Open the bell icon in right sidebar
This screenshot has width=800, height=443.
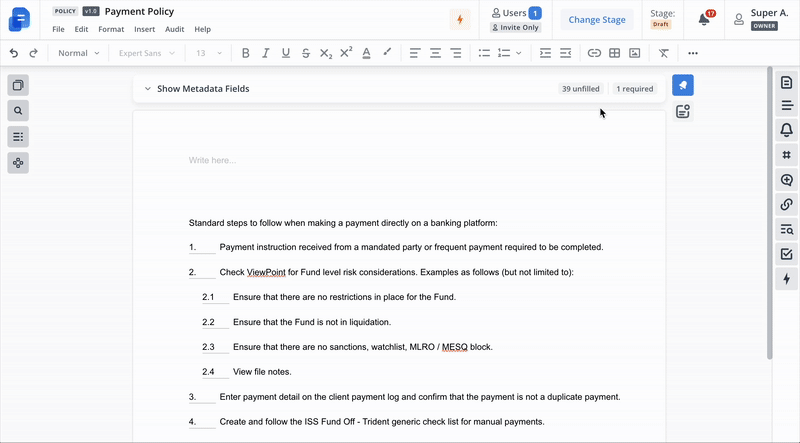point(786,130)
